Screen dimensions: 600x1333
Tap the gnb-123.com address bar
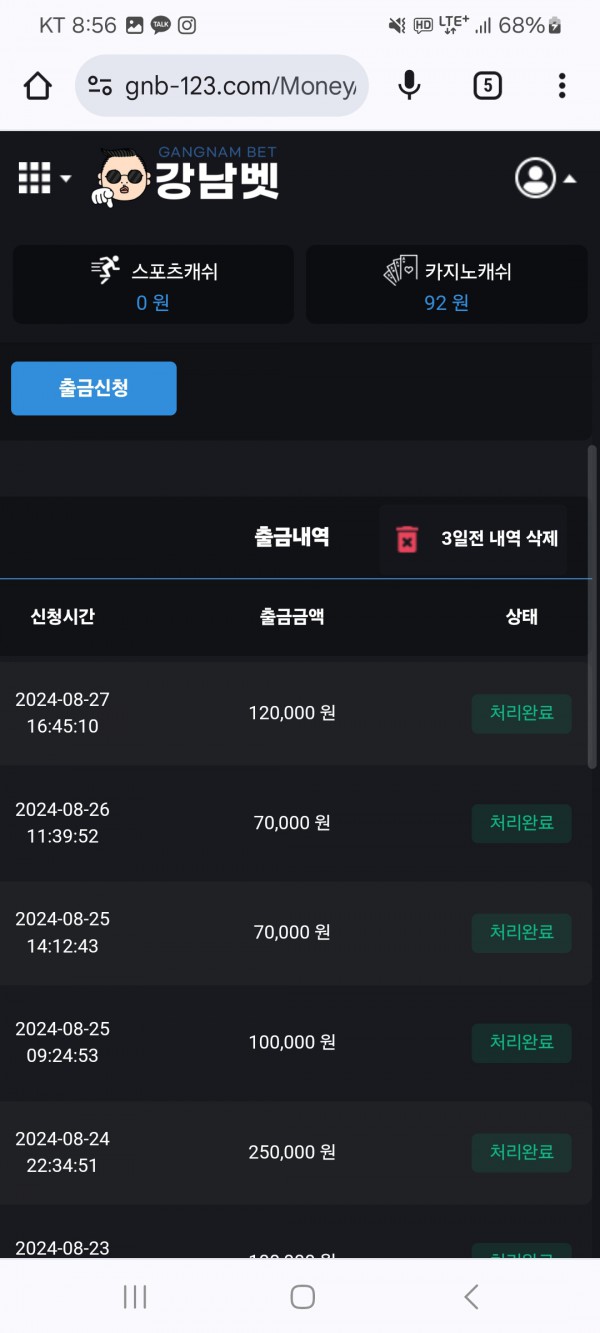tap(240, 86)
